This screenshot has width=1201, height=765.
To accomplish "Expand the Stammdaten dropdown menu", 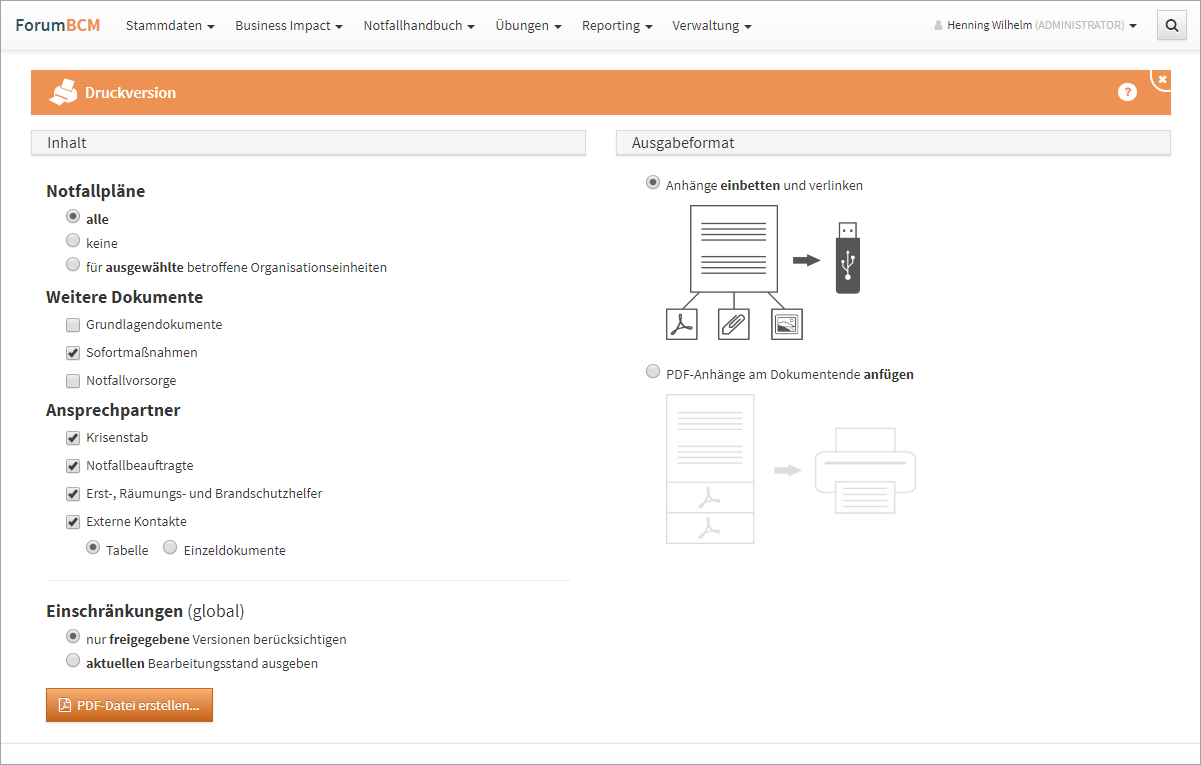I will click(x=170, y=26).
